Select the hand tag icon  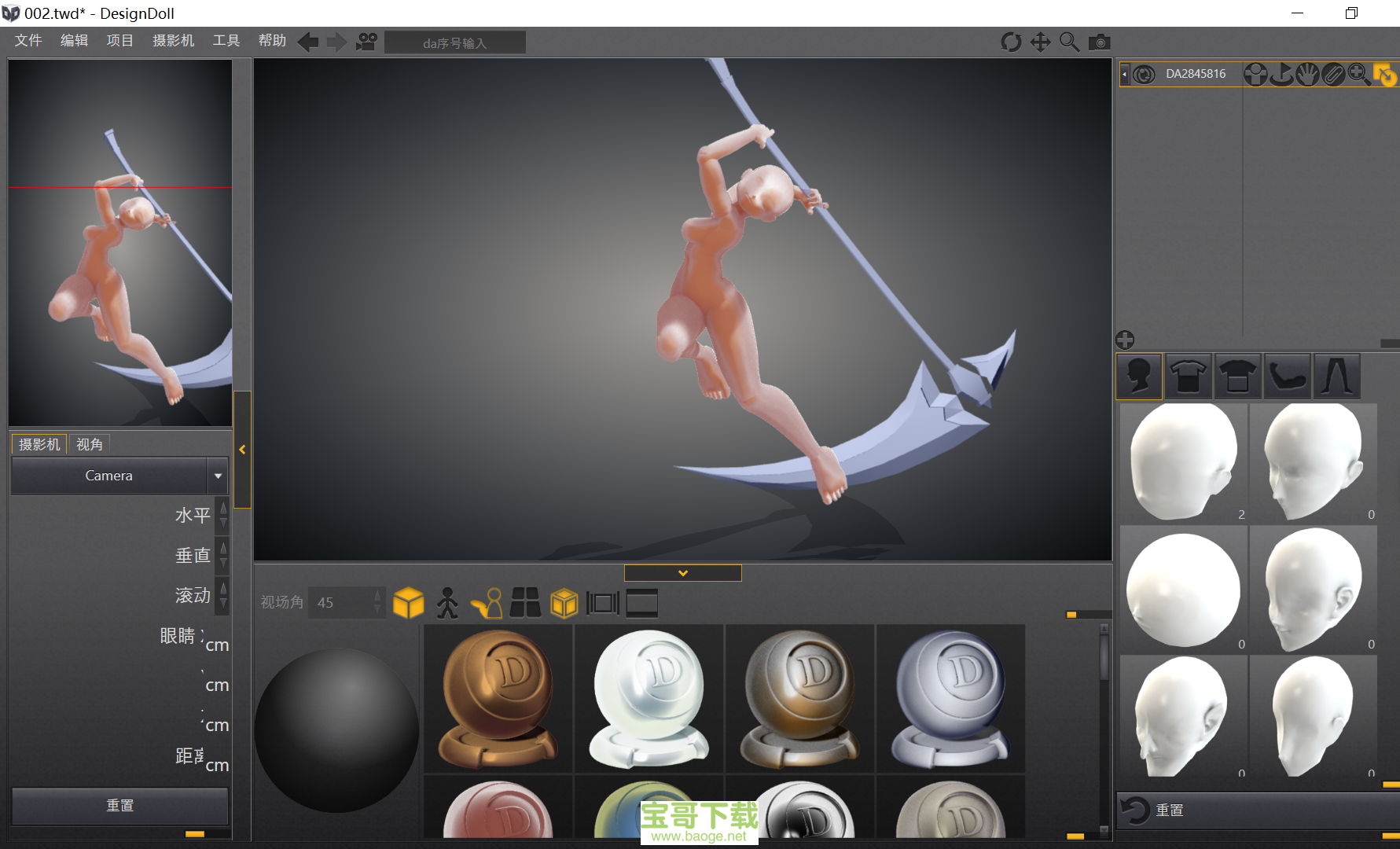[x=1307, y=74]
